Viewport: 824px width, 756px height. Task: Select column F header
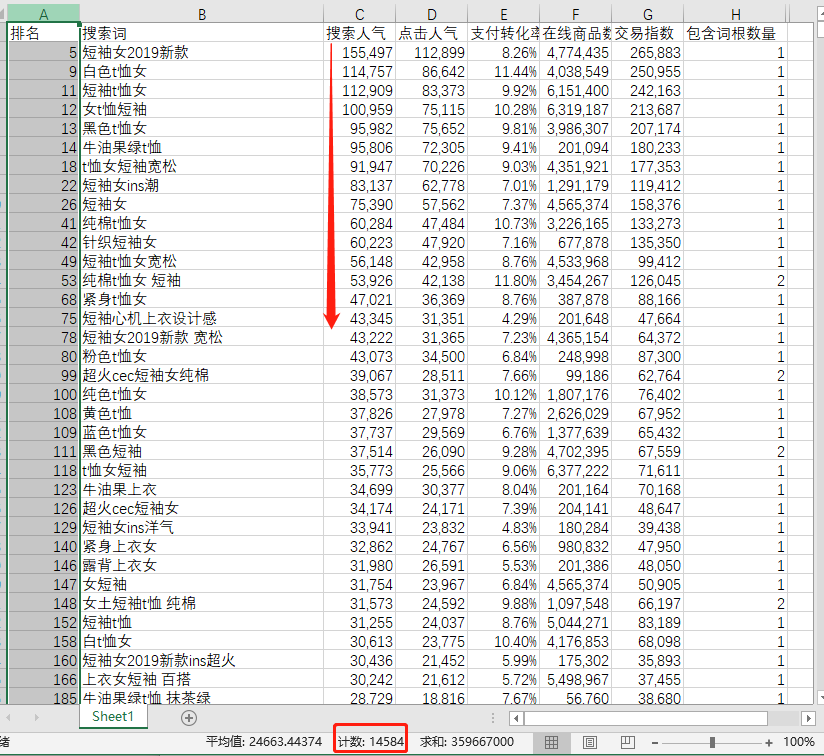tap(575, 14)
